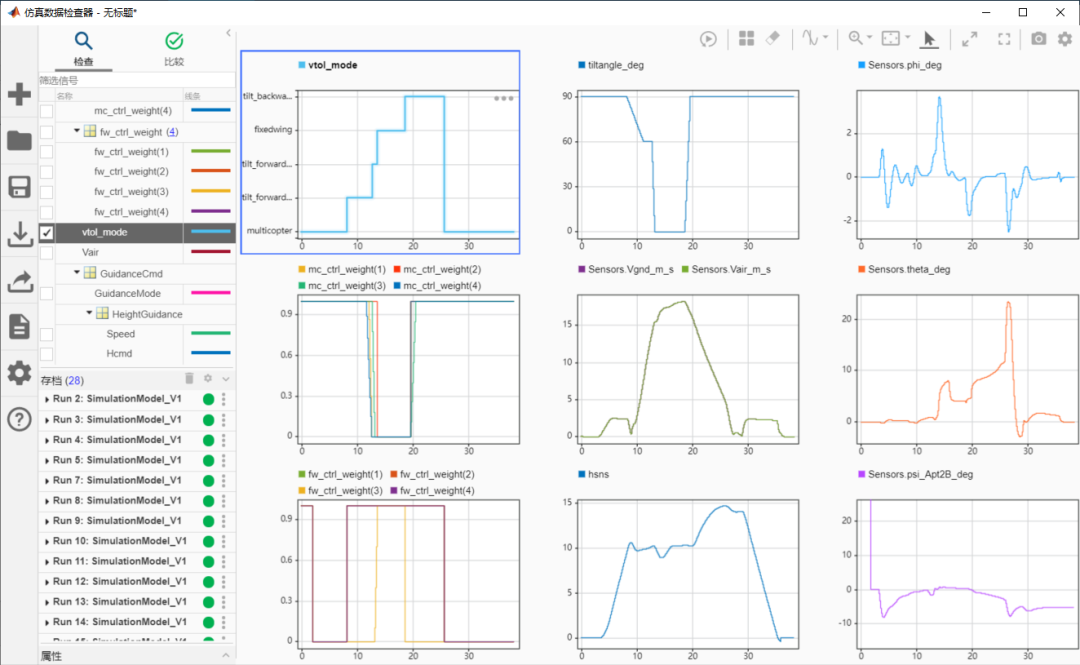Image resolution: width=1080 pixels, height=665 pixels.
Task: Select the magnifier zoom tool in the toolbar
Action: tap(855, 39)
